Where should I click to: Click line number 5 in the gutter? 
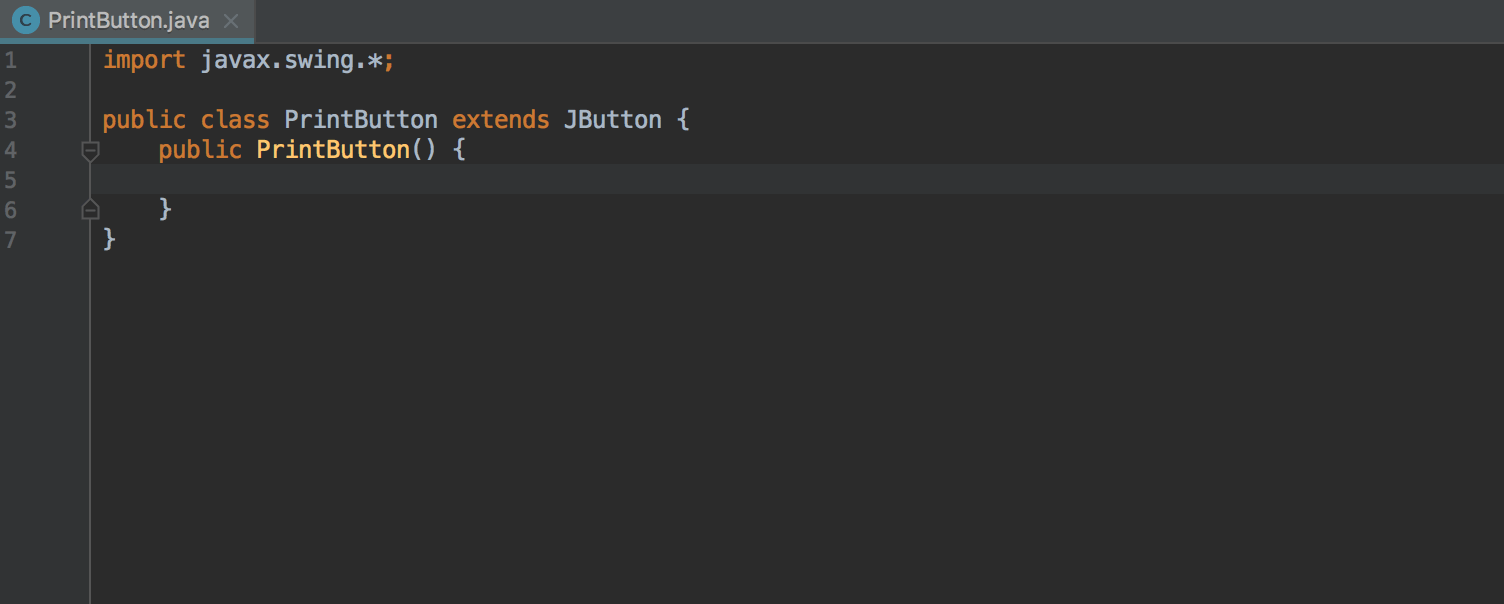click(10, 180)
